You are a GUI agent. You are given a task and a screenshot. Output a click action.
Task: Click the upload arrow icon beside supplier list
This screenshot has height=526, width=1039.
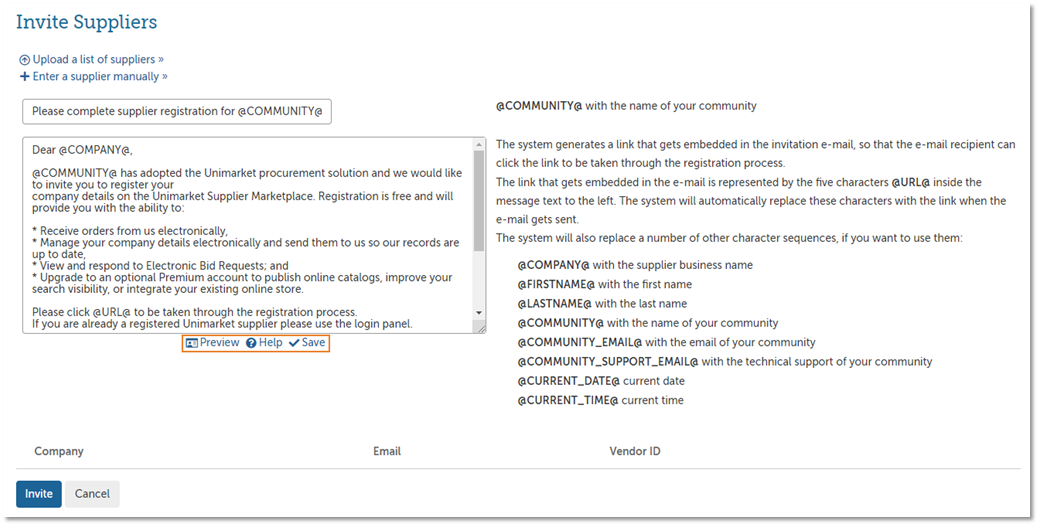click(x=25, y=60)
